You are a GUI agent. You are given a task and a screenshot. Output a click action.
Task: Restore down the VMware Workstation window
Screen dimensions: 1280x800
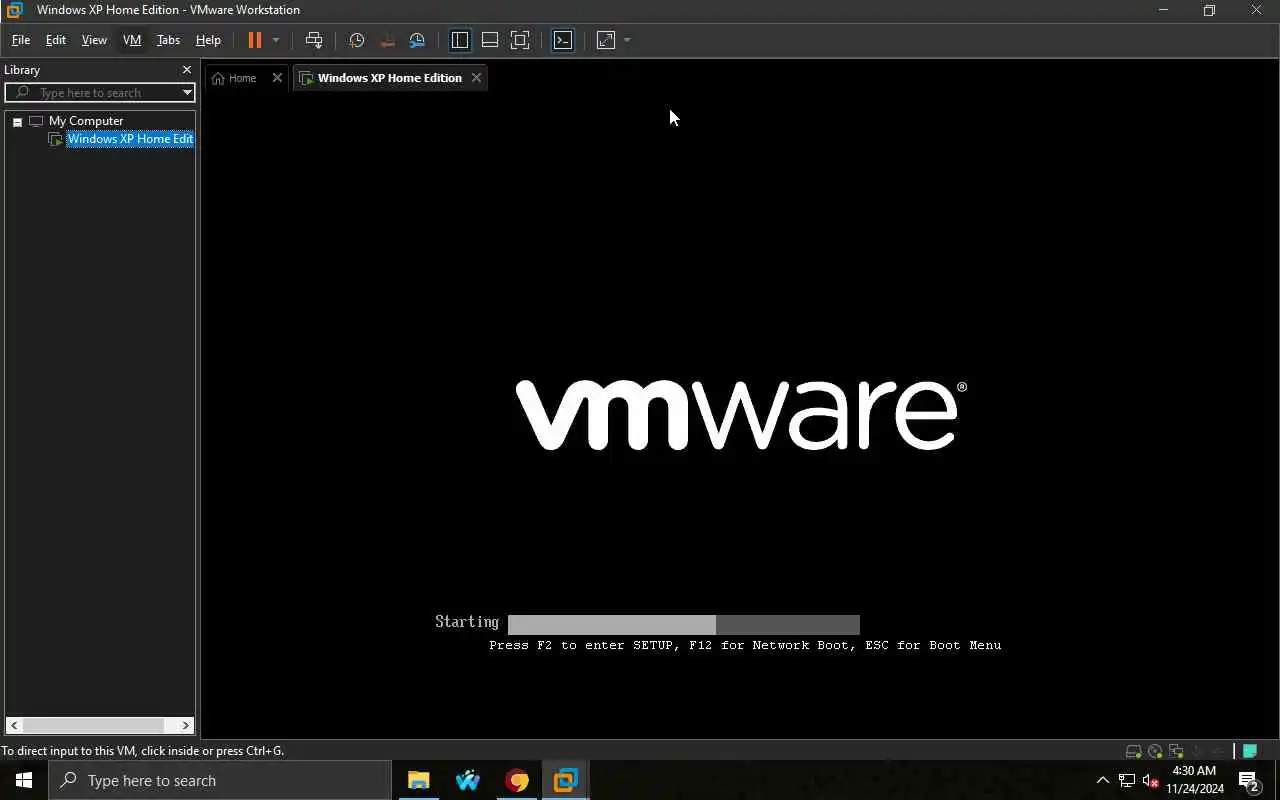pos(1209,10)
